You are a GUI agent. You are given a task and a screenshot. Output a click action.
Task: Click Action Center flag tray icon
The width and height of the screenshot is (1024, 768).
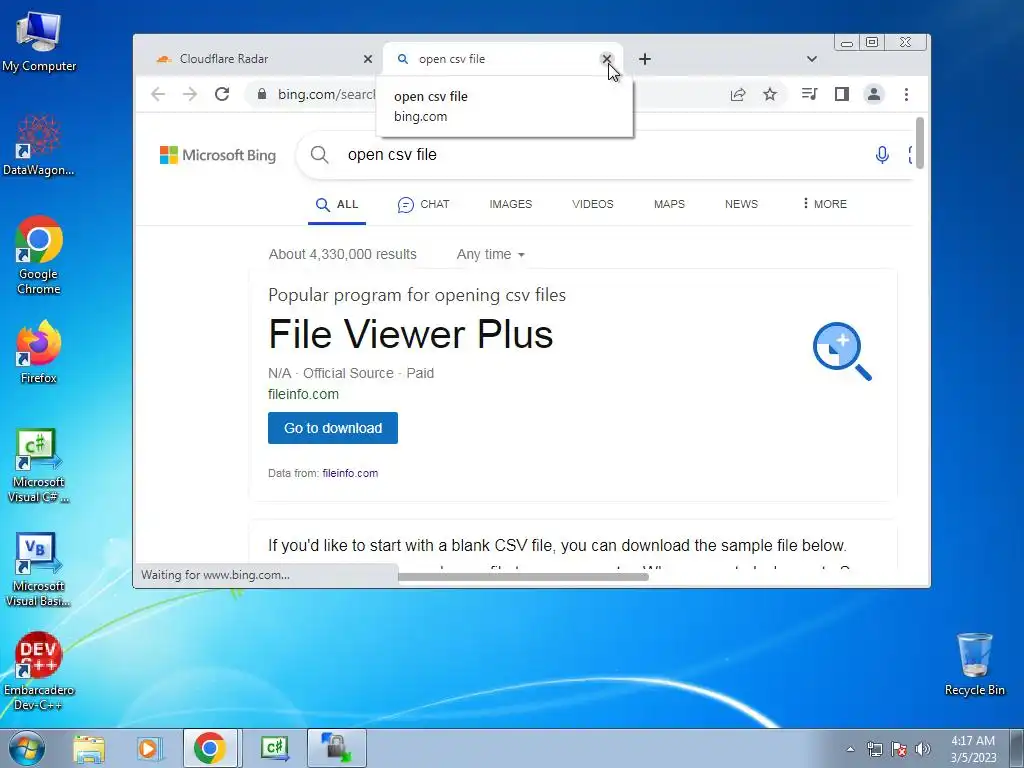[x=899, y=749]
